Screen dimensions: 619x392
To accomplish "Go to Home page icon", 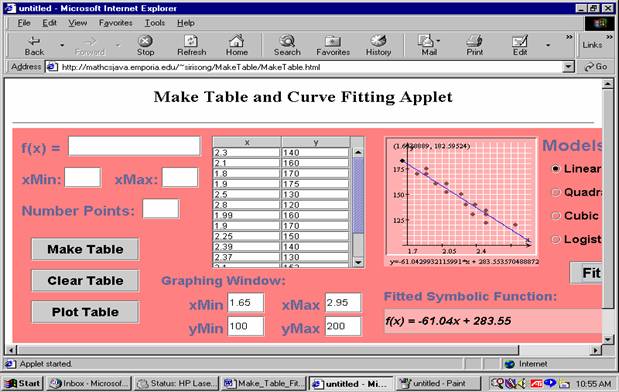I will [x=237, y=41].
